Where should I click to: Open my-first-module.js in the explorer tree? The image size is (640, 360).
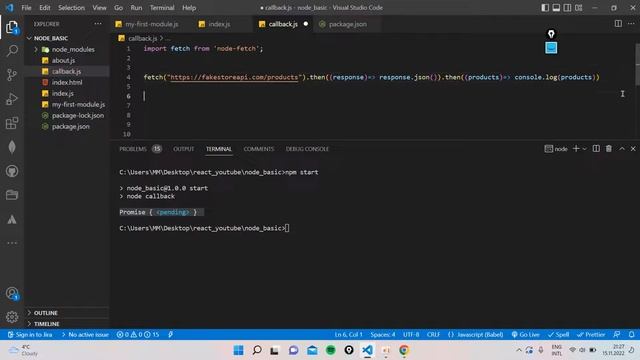tap(67, 104)
